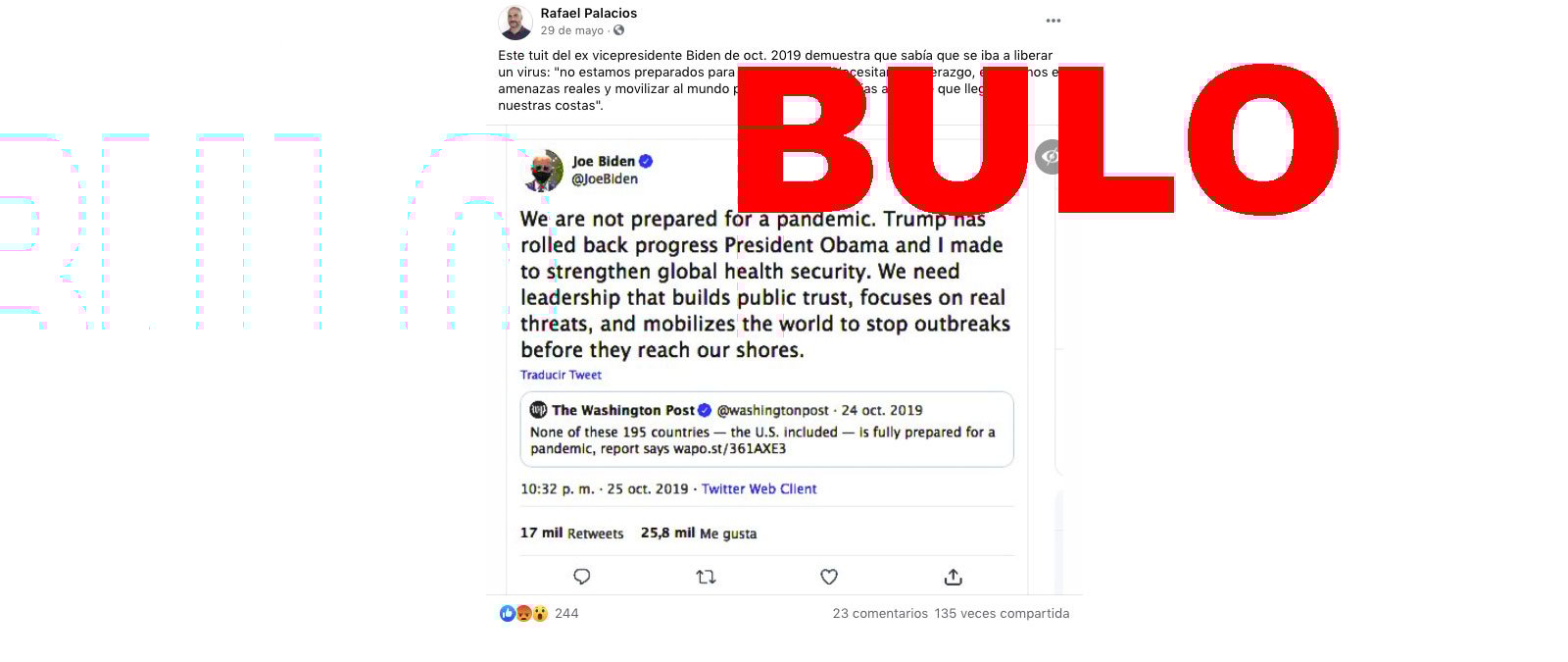Click the Washington Post logo icon

pos(538,410)
